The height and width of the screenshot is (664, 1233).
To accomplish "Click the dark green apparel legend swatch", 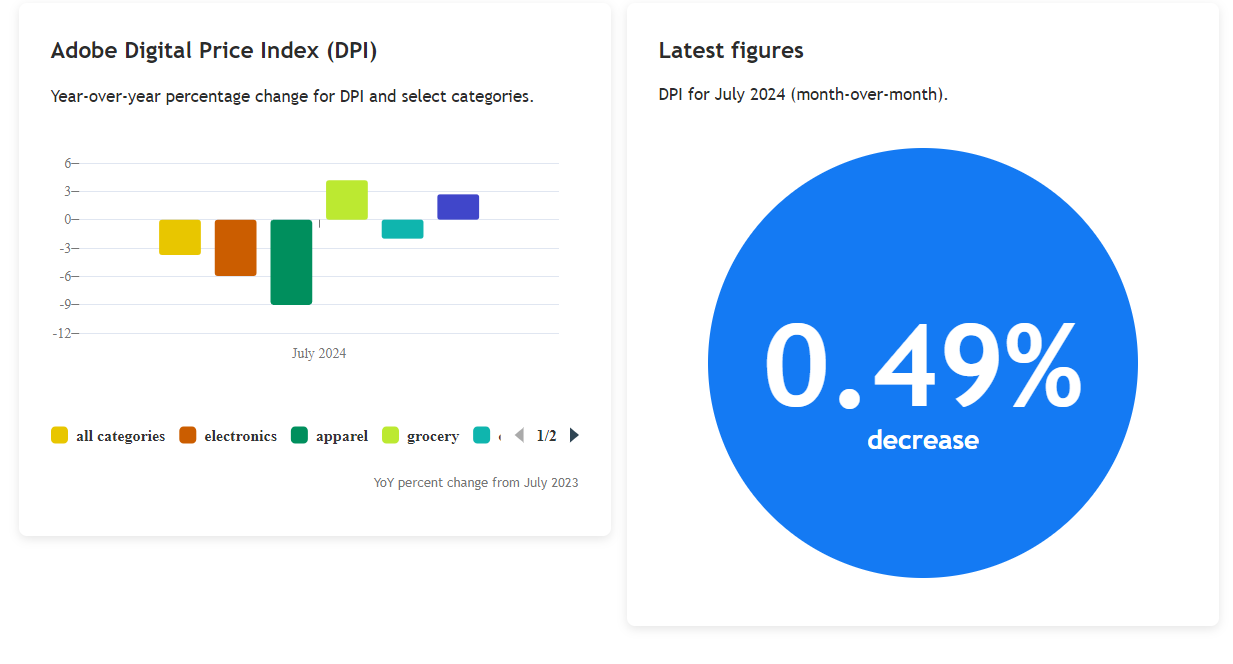I will pyautogui.click(x=299, y=435).
